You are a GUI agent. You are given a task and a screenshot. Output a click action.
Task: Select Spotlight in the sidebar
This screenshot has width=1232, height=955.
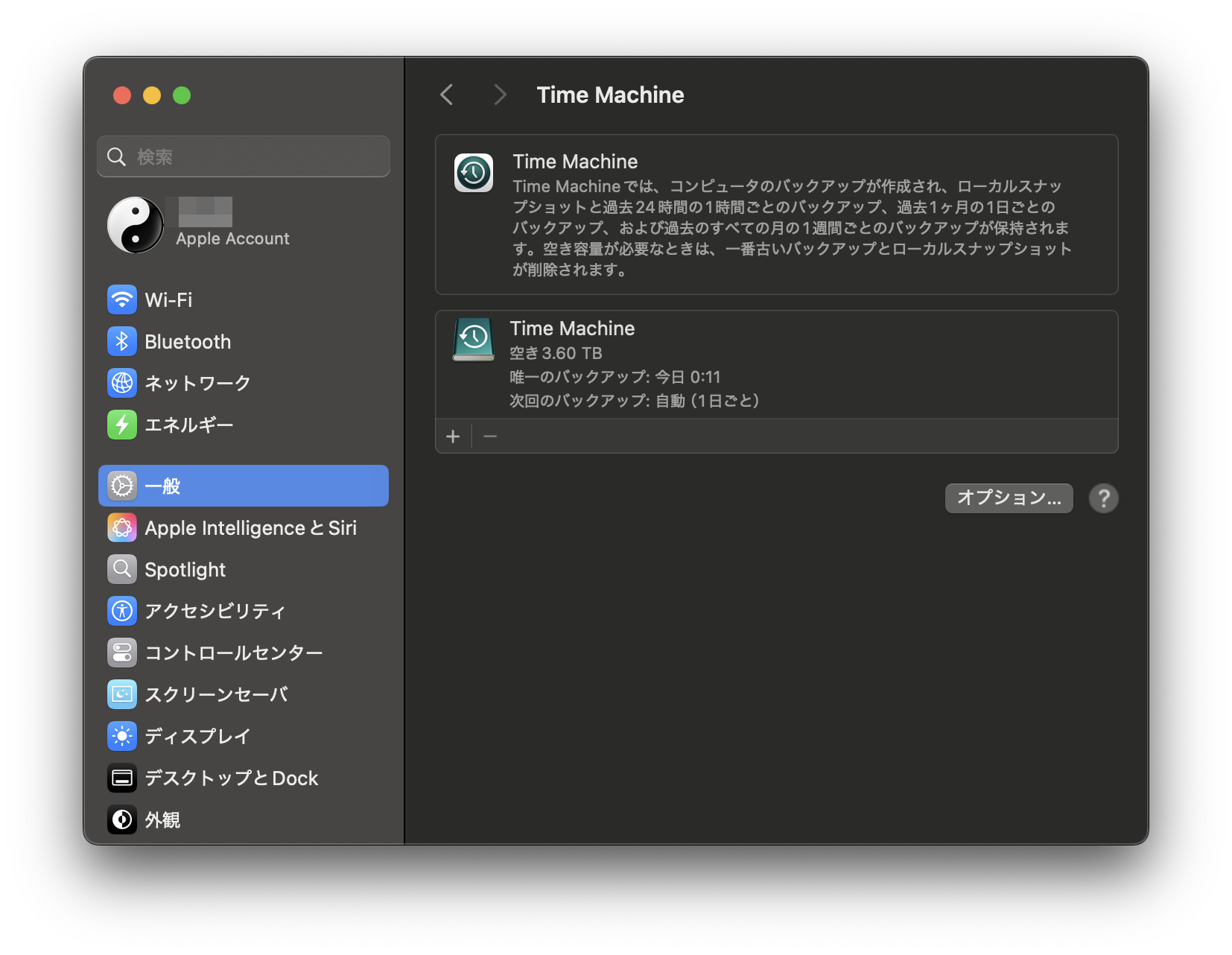click(x=185, y=570)
